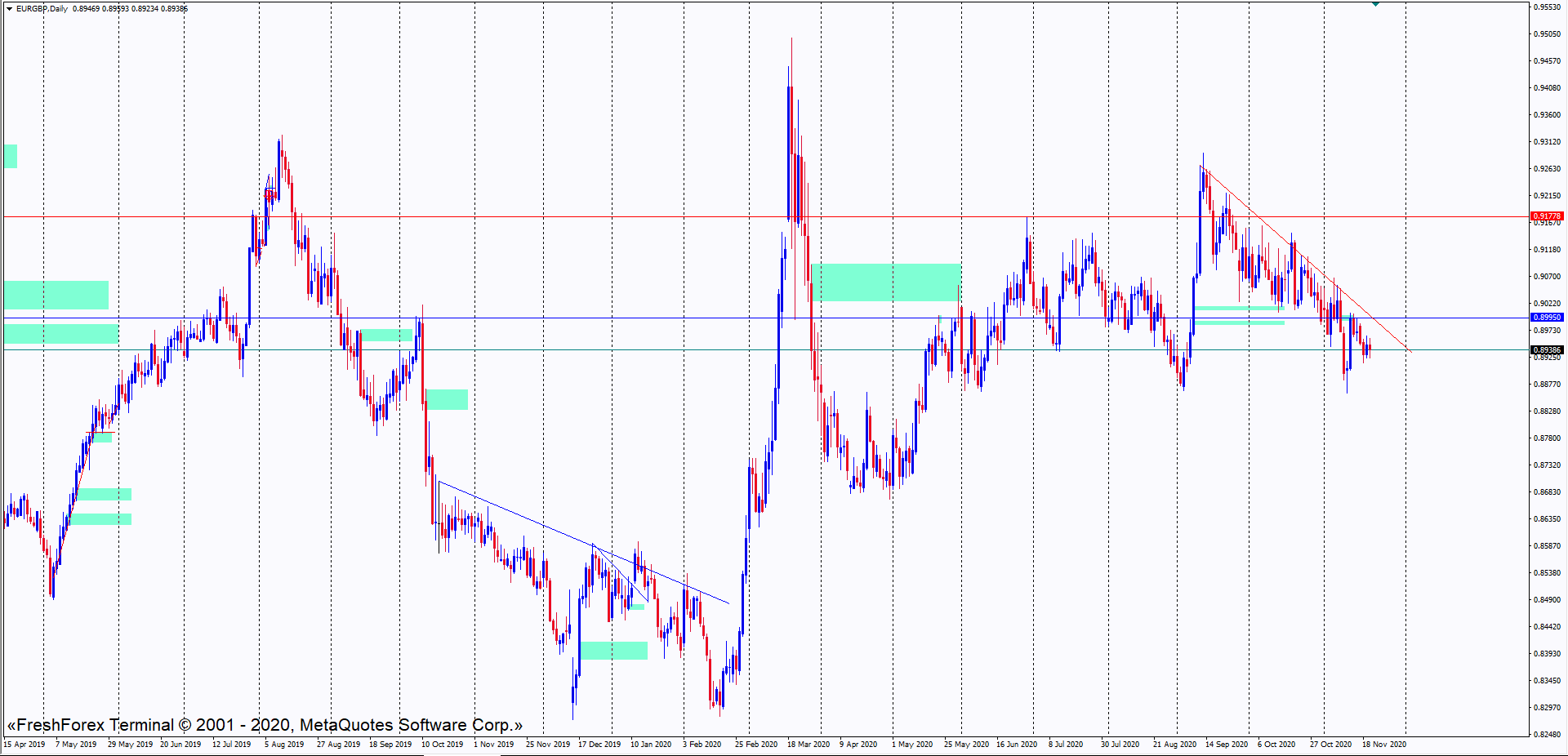Viewport: 1568px width, 756px height.
Task: Select the blue 0.89950 price label
Action: 1546,318
